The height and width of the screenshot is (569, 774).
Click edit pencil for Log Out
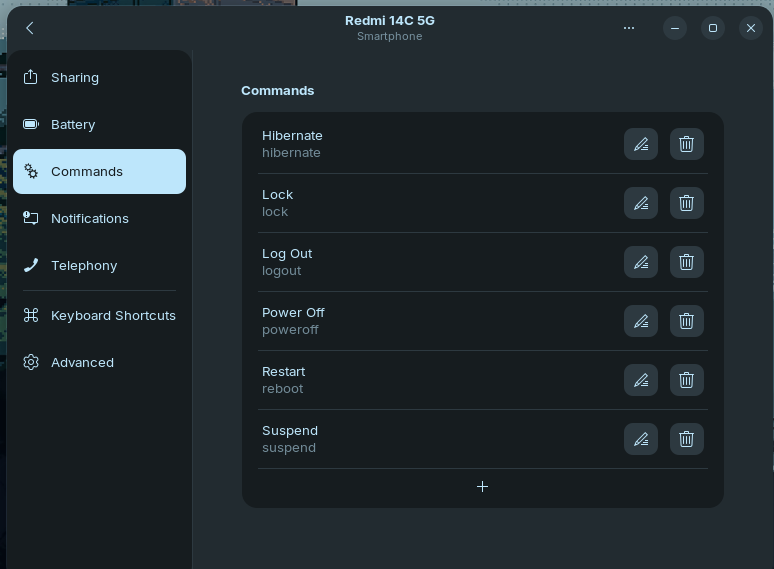(x=641, y=262)
